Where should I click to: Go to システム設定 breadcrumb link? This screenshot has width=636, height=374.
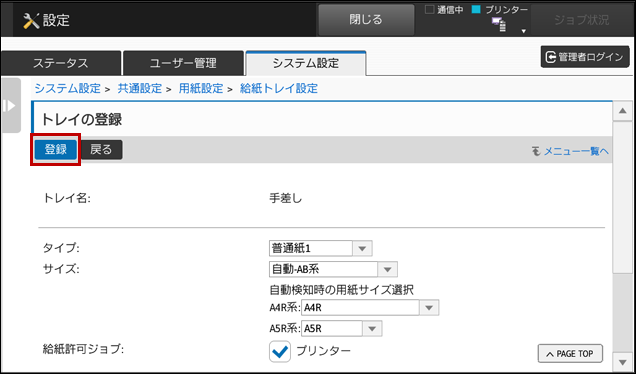[67, 88]
